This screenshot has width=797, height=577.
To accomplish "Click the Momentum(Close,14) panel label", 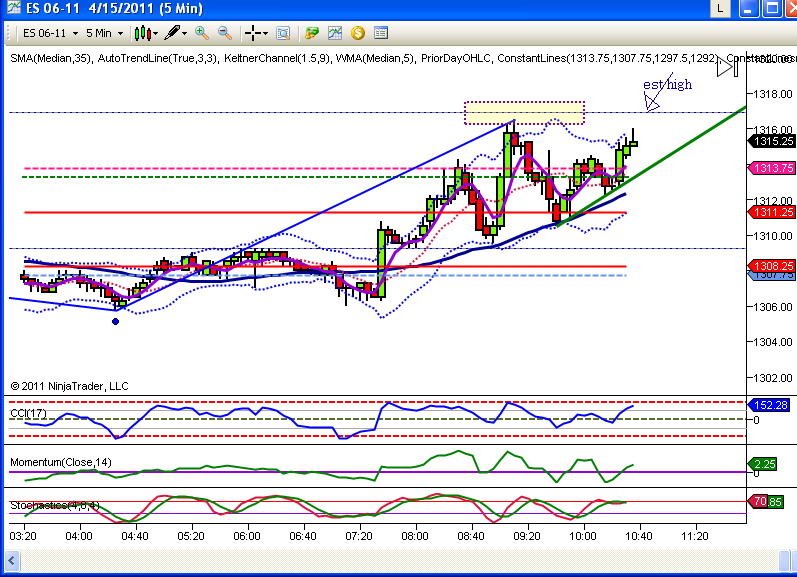I will click(60, 462).
